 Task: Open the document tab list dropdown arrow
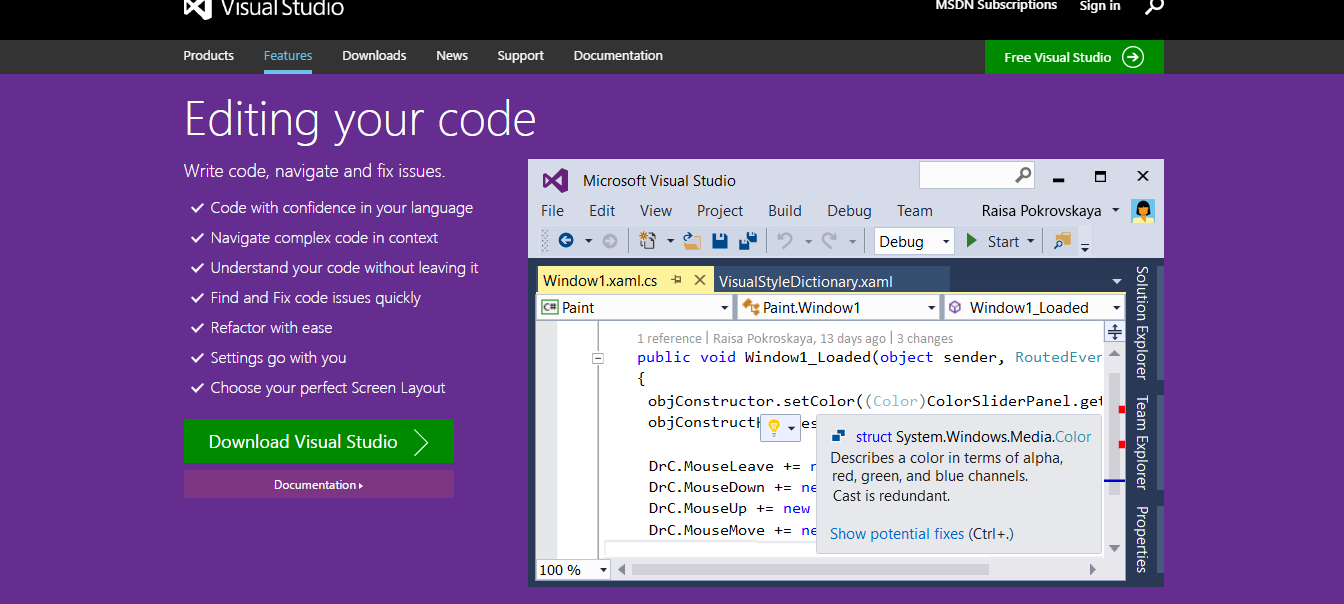click(x=1116, y=282)
